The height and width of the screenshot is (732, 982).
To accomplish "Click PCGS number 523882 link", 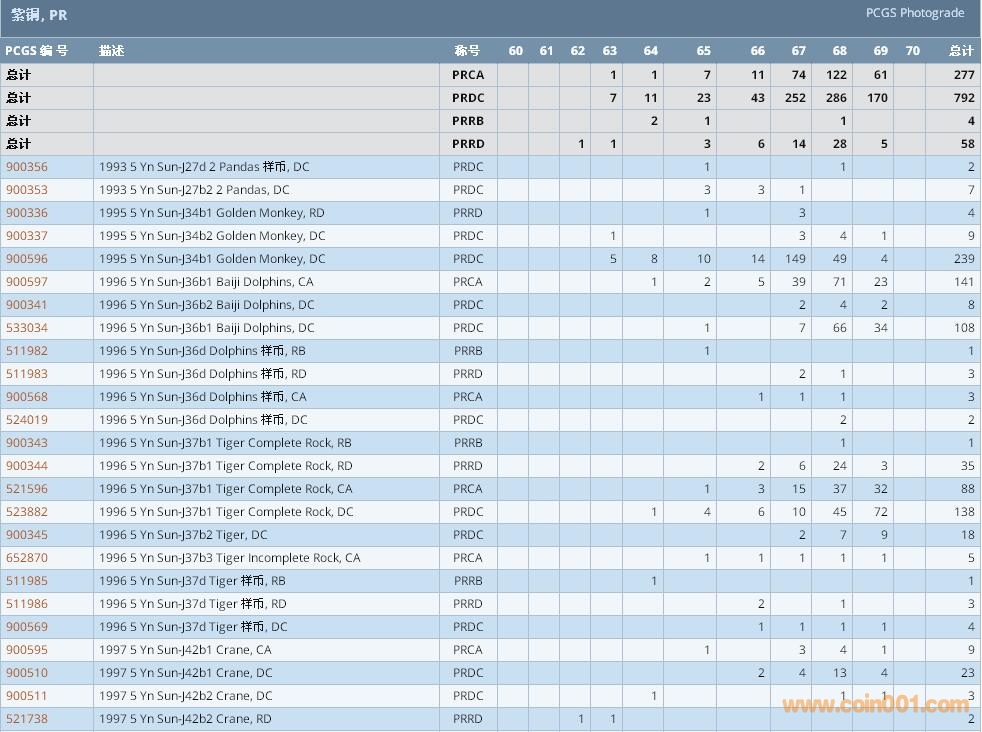I will [27, 512].
